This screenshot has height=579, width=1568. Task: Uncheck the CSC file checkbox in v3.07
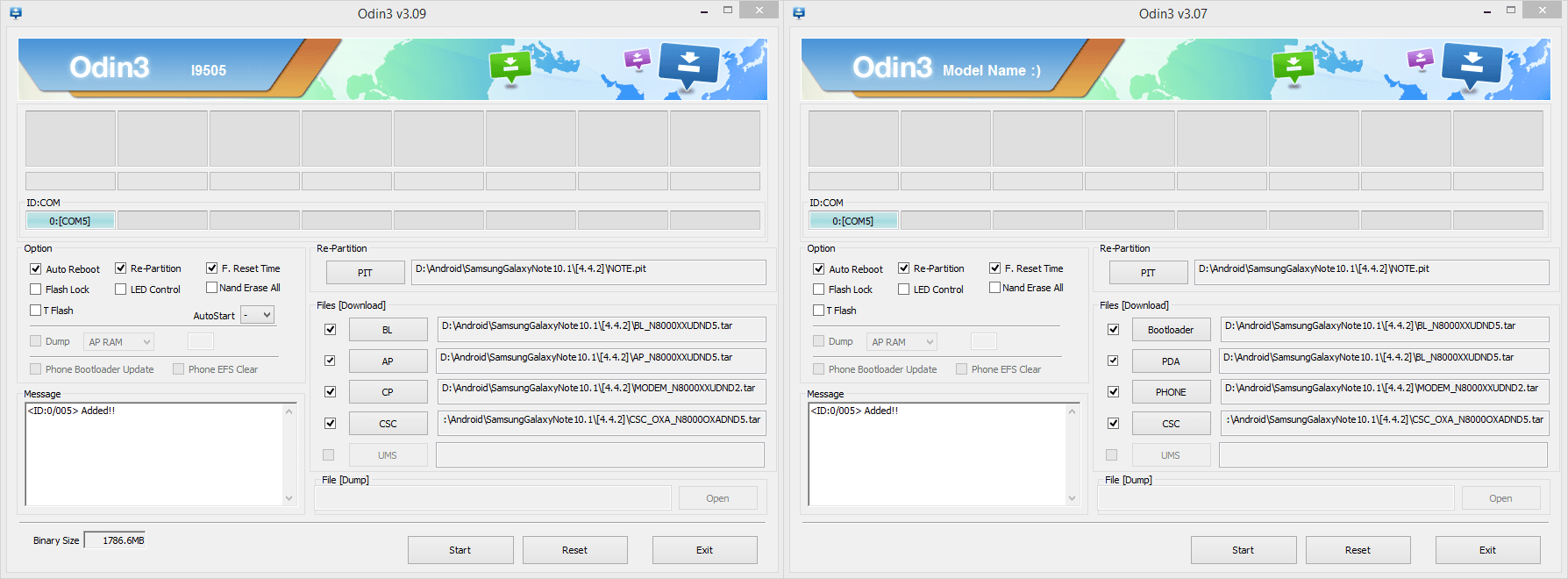coord(1114,424)
